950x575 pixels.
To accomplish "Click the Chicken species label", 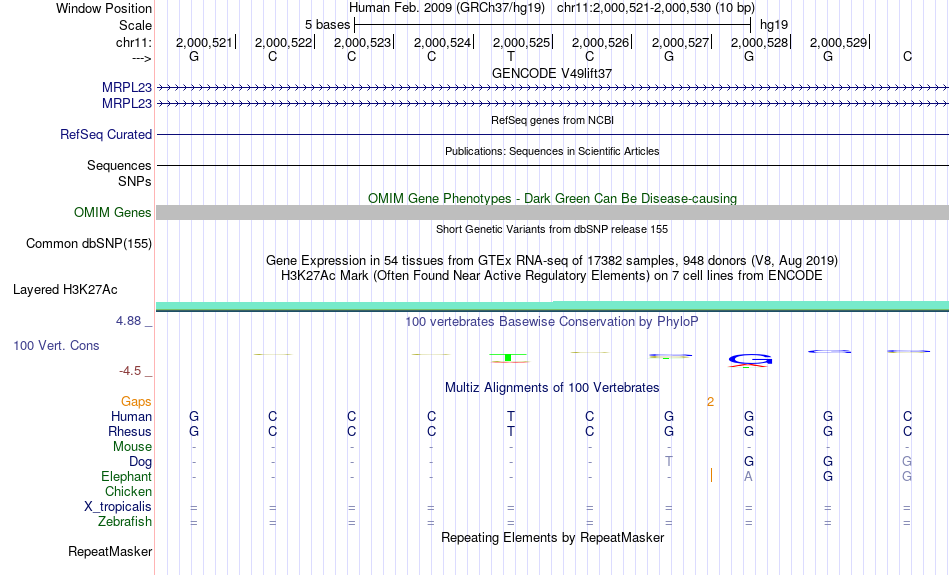I will (x=128, y=491).
